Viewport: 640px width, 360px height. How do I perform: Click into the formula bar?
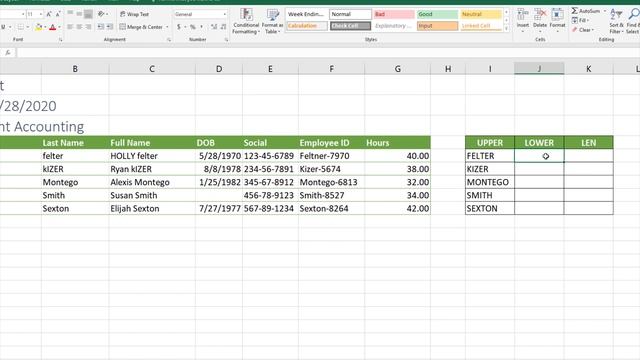[328, 53]
